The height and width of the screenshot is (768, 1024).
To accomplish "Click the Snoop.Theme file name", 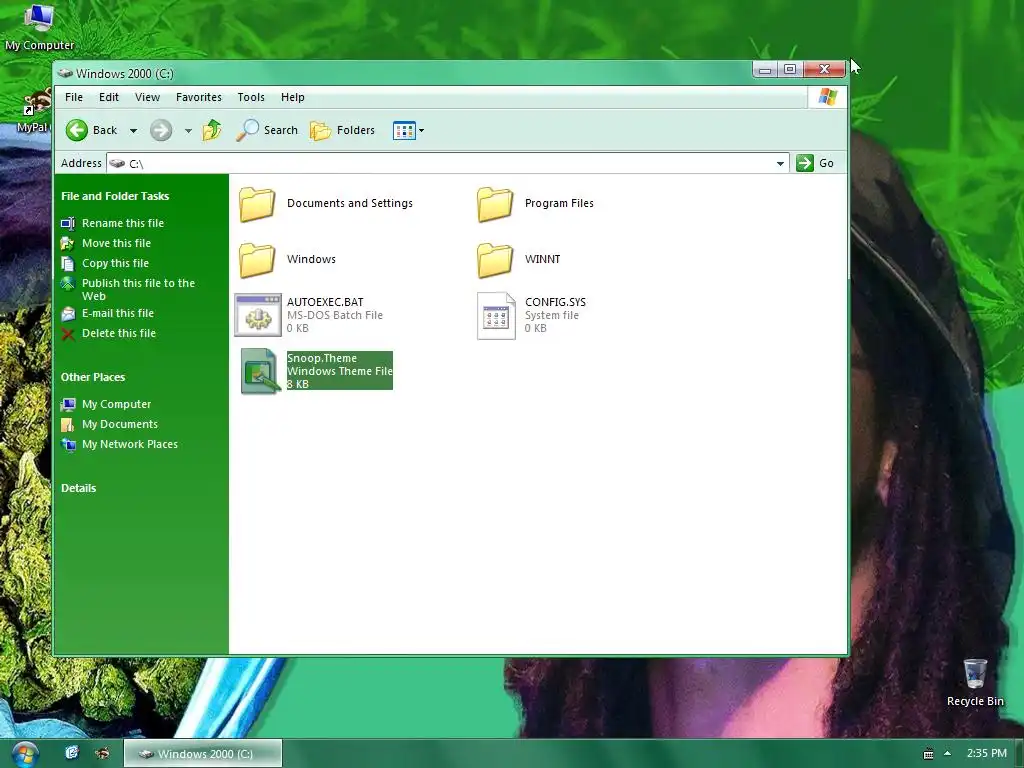I will (x=322, y=358).
